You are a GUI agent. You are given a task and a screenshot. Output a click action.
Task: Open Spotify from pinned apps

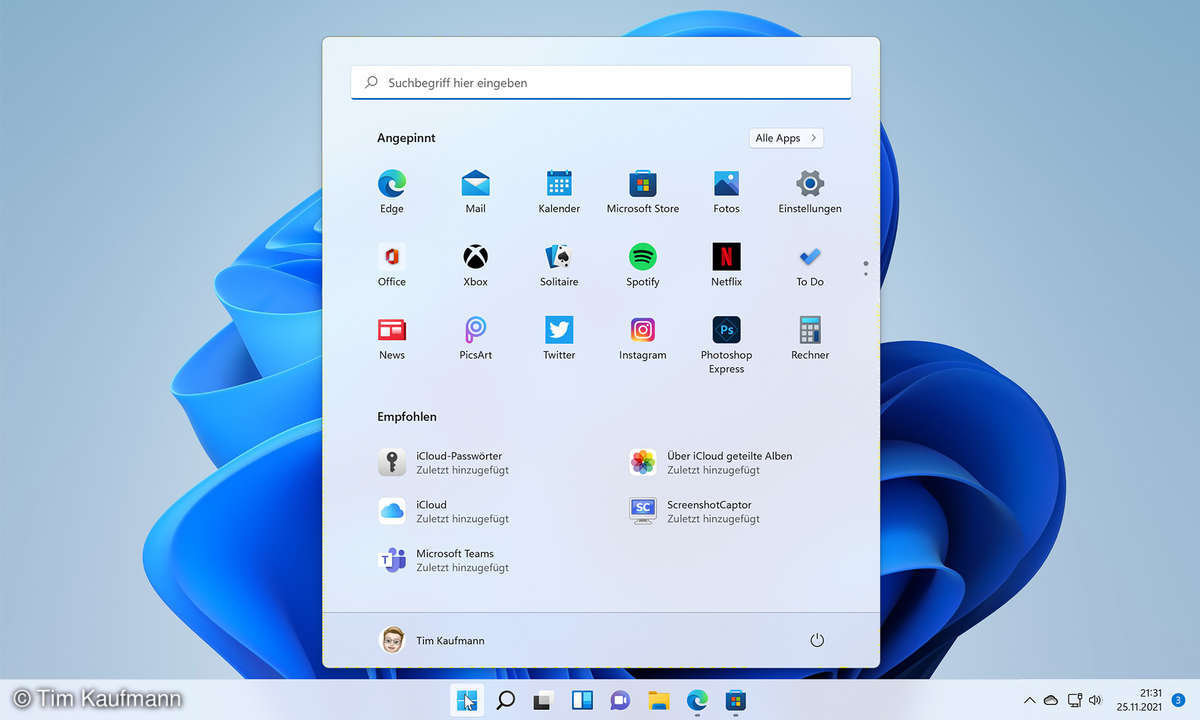(x=643, y=265)
